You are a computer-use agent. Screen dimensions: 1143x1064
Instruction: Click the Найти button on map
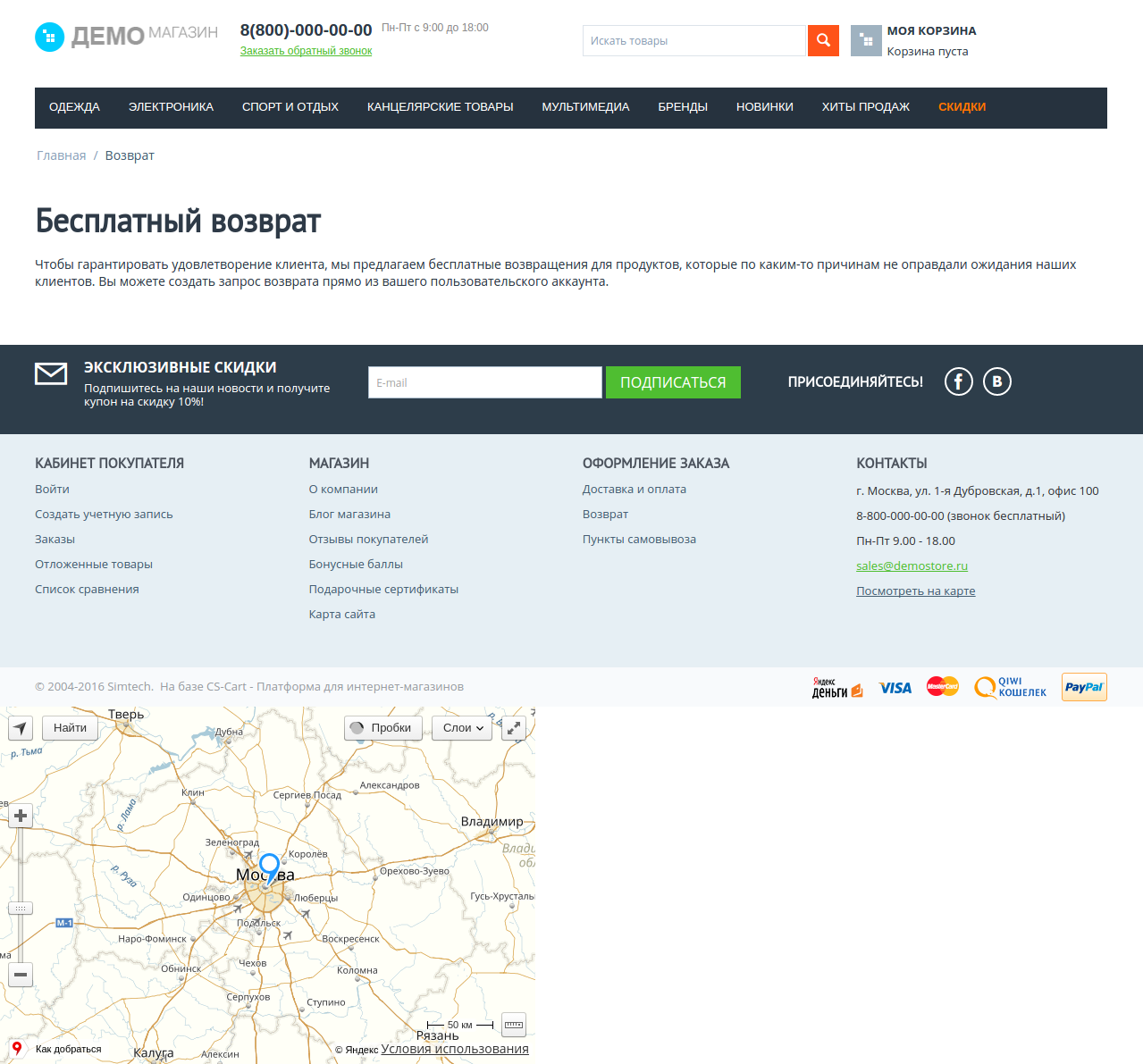pos(70,728)
